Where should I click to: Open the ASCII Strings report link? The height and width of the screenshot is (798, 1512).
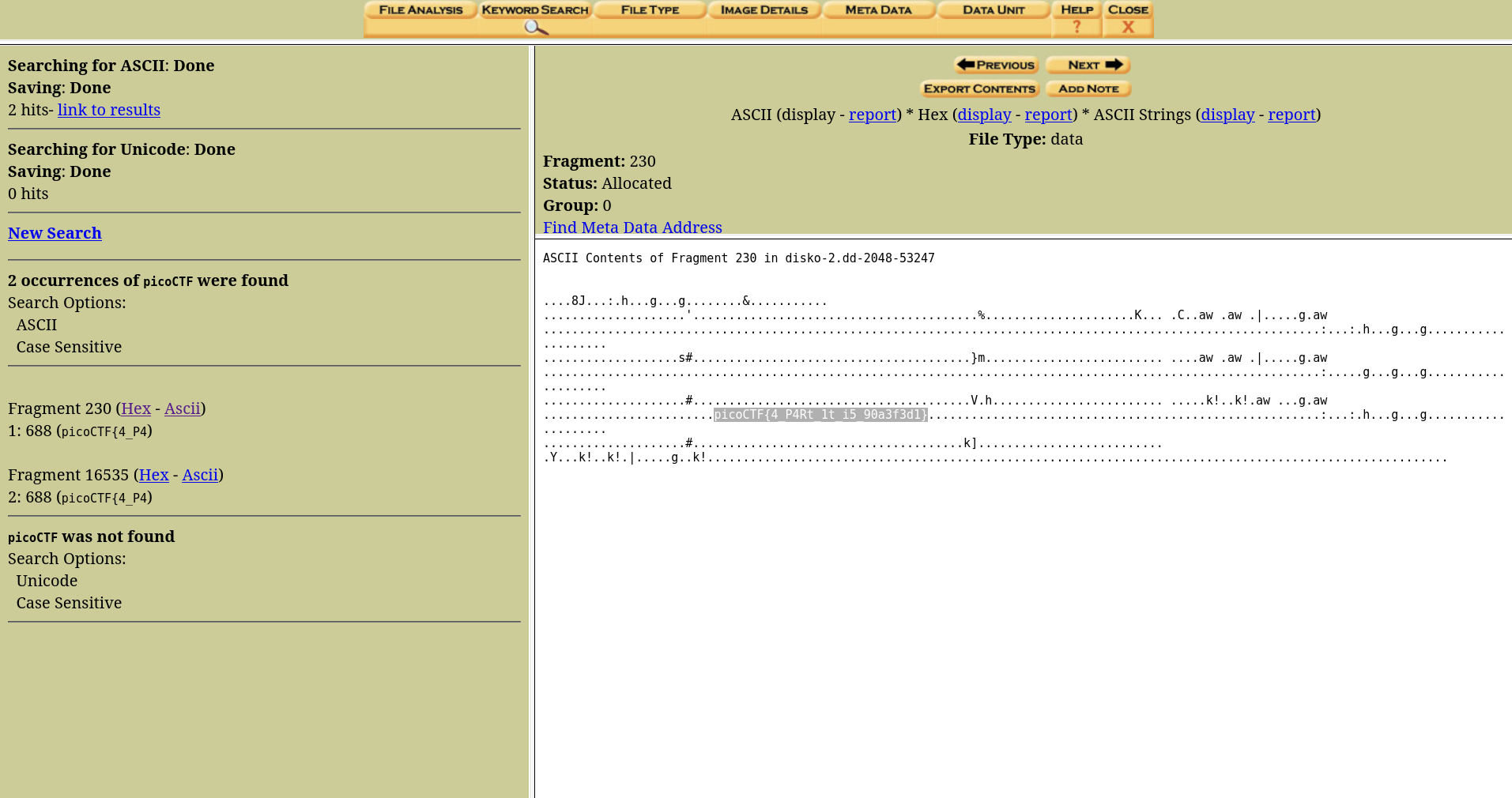[1291, 115]
